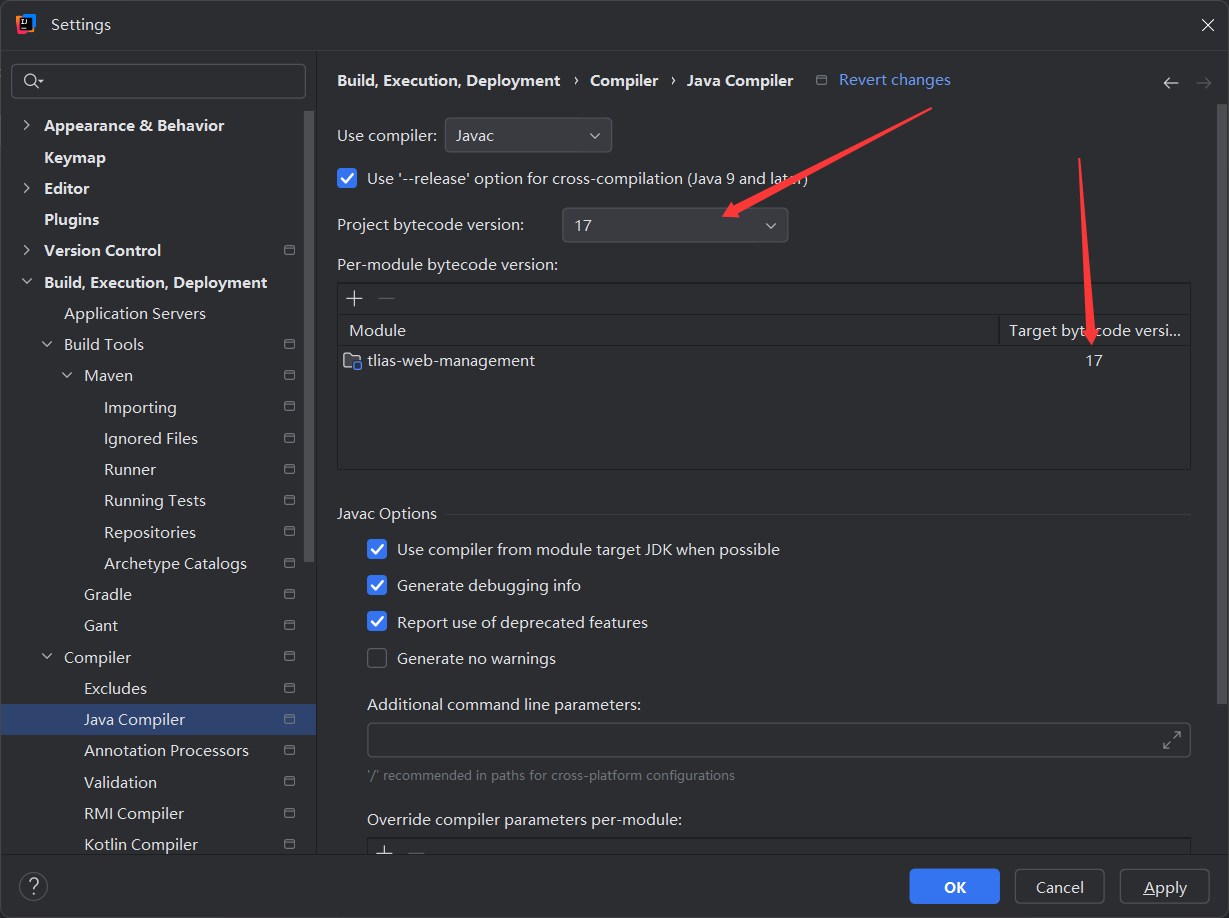Image resolution: width=1229 pixels, height=918 pixels.
Task: Click Apply button
Action: point(1165,887)
